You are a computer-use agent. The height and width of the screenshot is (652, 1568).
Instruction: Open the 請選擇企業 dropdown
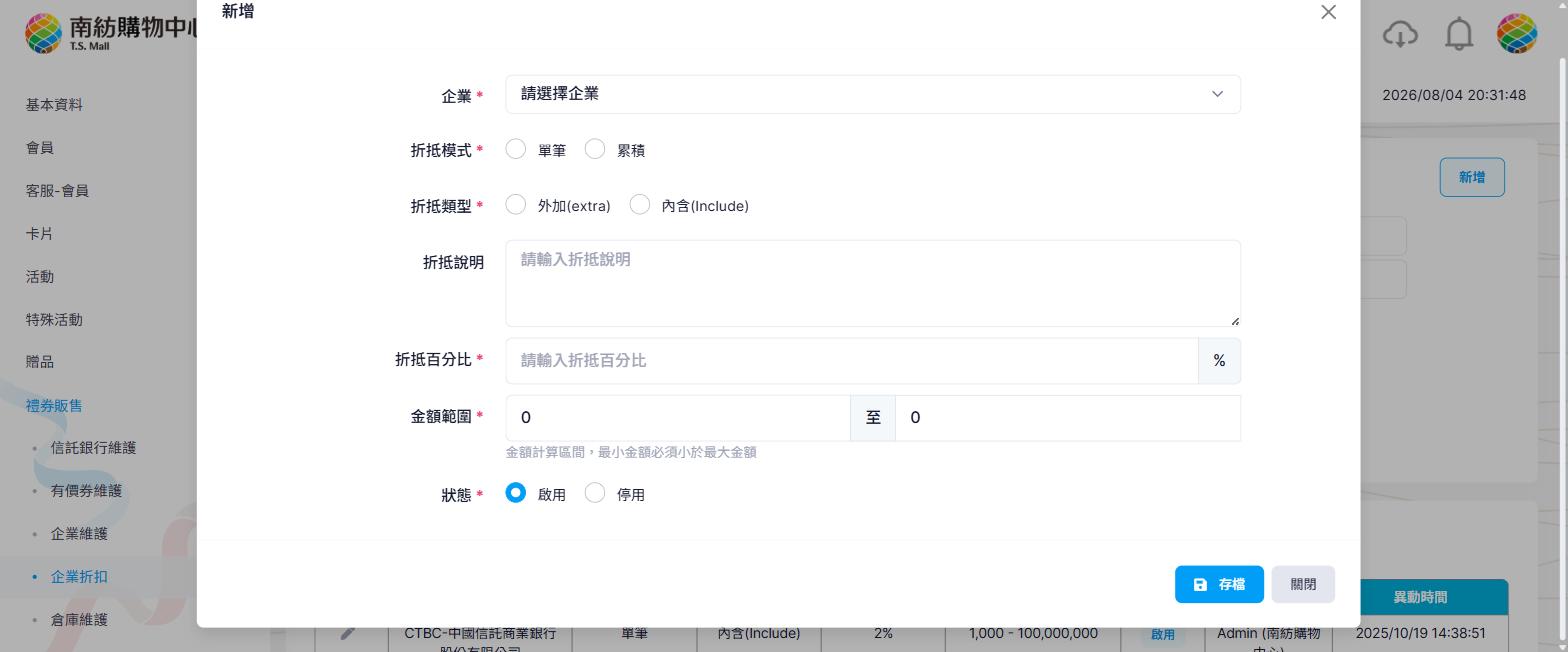coord(873,94)
